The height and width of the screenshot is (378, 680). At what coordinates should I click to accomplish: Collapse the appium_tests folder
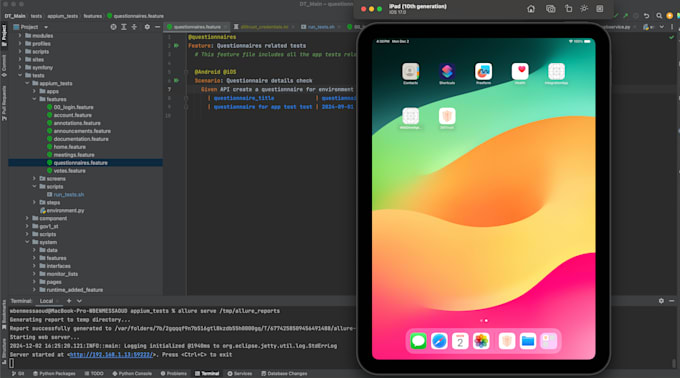[27, 83]
